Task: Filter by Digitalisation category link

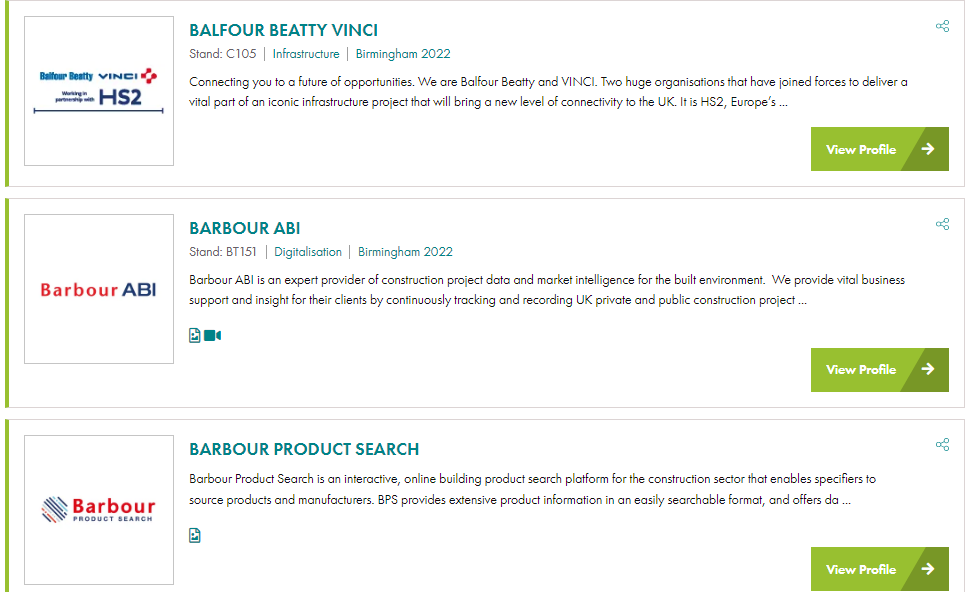Action: [308, 252]
